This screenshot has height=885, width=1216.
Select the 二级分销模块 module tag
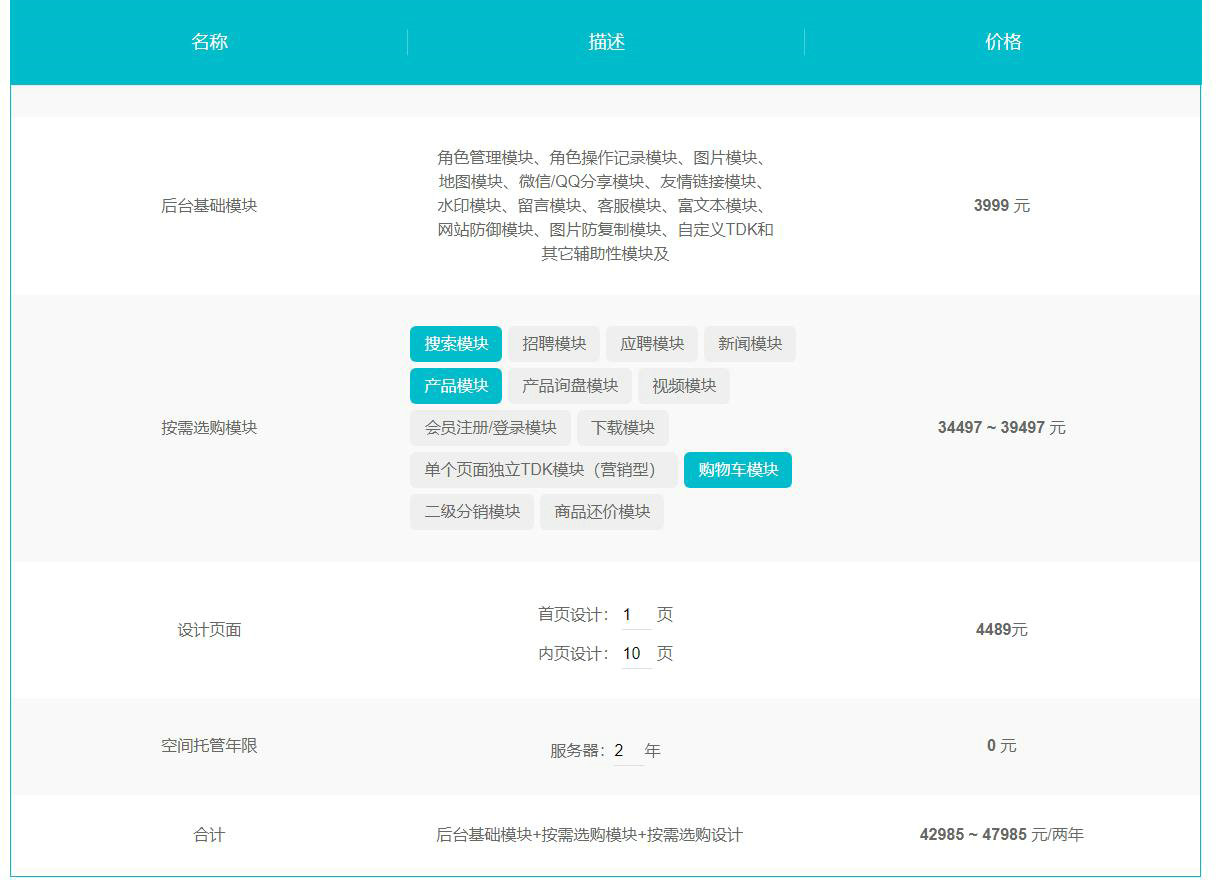click(472, 512)
